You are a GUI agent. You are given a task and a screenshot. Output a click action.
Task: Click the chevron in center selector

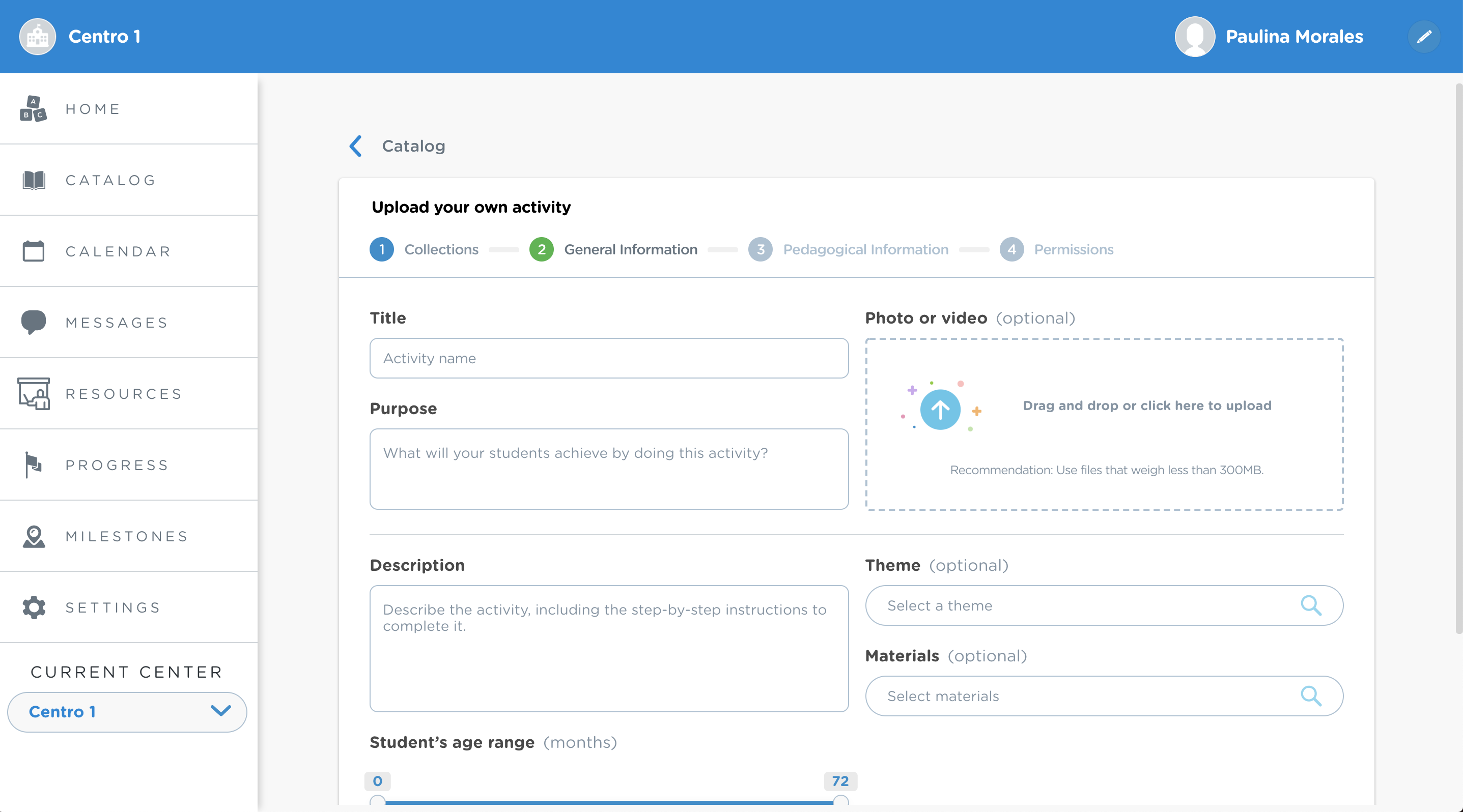coord(220,710)
